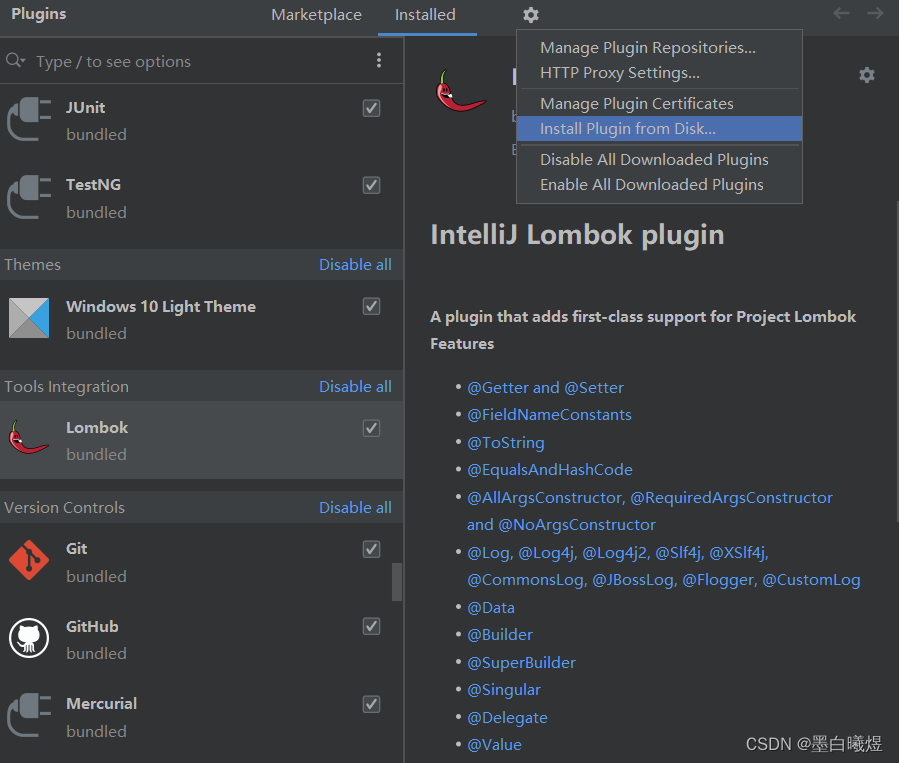Click the large Lombok chili logo in details
The height and width of the screenshot is (763, 899).
(x=460, y=91)
